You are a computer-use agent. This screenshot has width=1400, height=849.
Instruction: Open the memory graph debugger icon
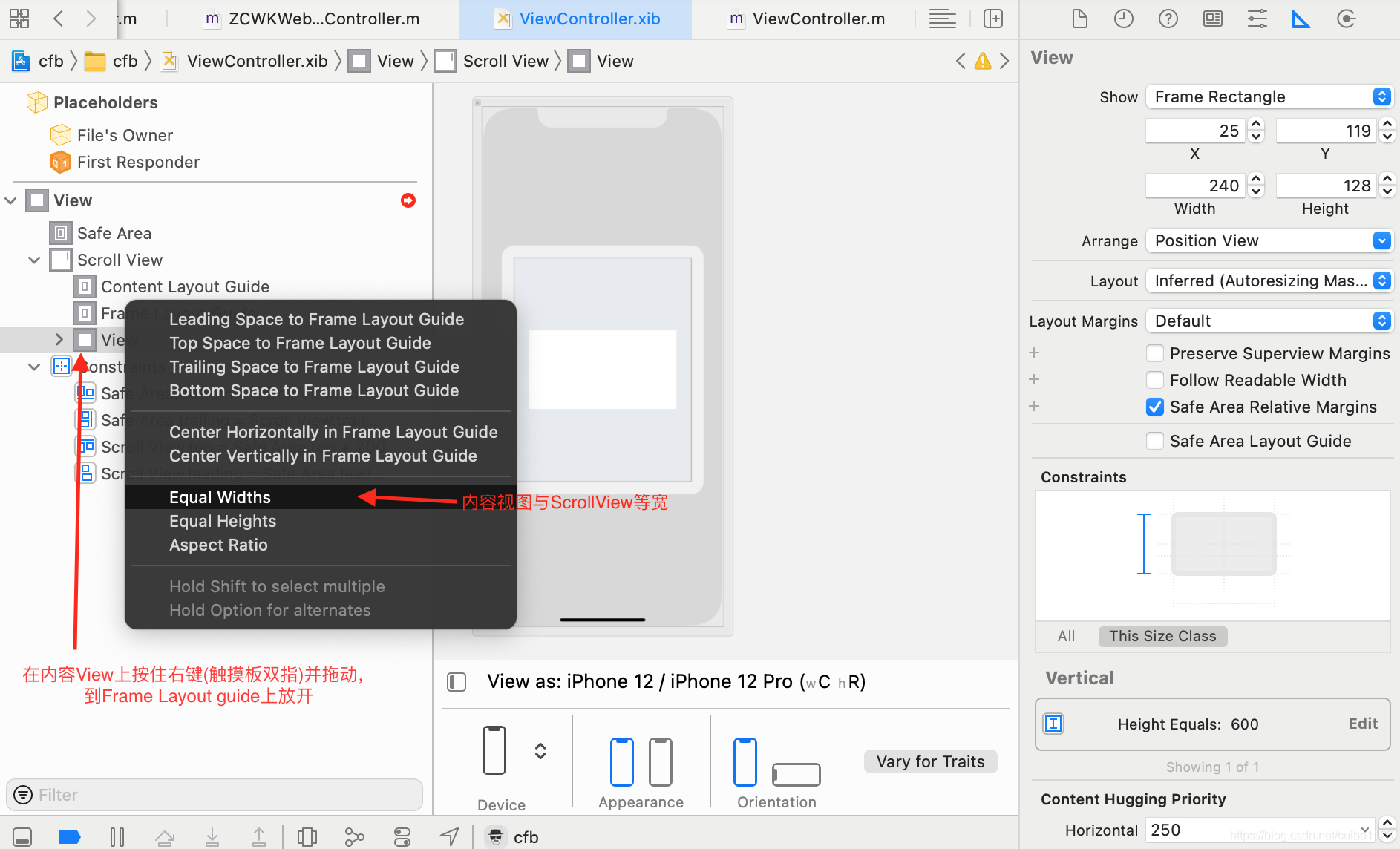point(355,837)
